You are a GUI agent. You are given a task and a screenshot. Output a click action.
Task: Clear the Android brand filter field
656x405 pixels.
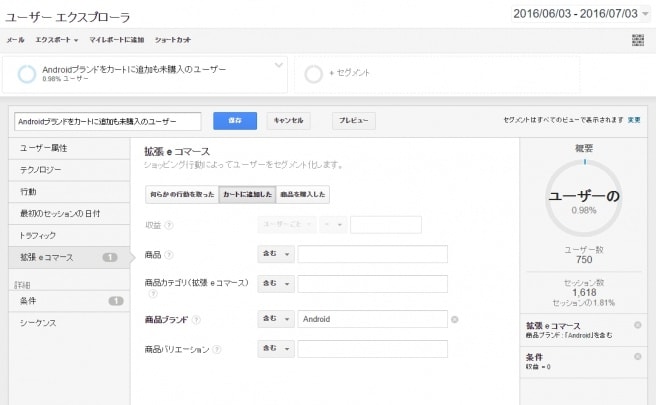454,319
